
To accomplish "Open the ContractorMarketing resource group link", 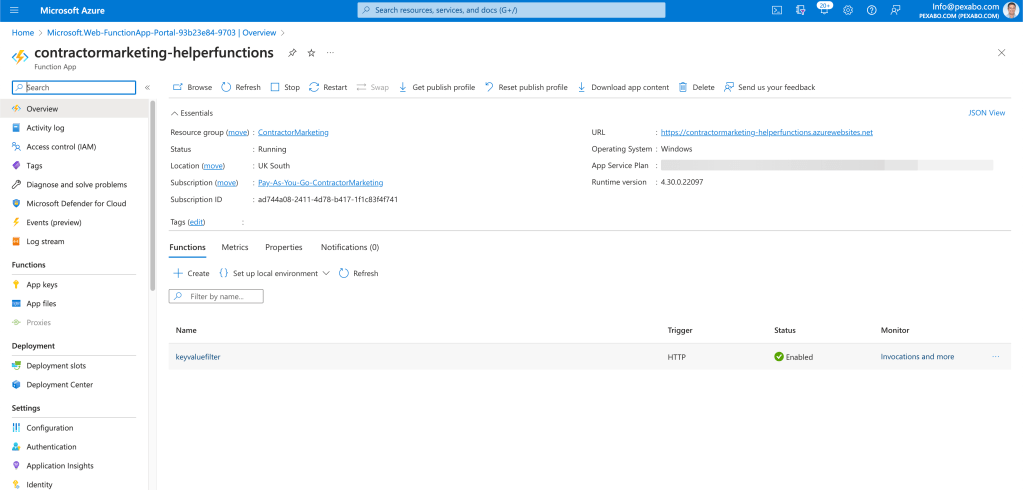I will tap(293, 132).
